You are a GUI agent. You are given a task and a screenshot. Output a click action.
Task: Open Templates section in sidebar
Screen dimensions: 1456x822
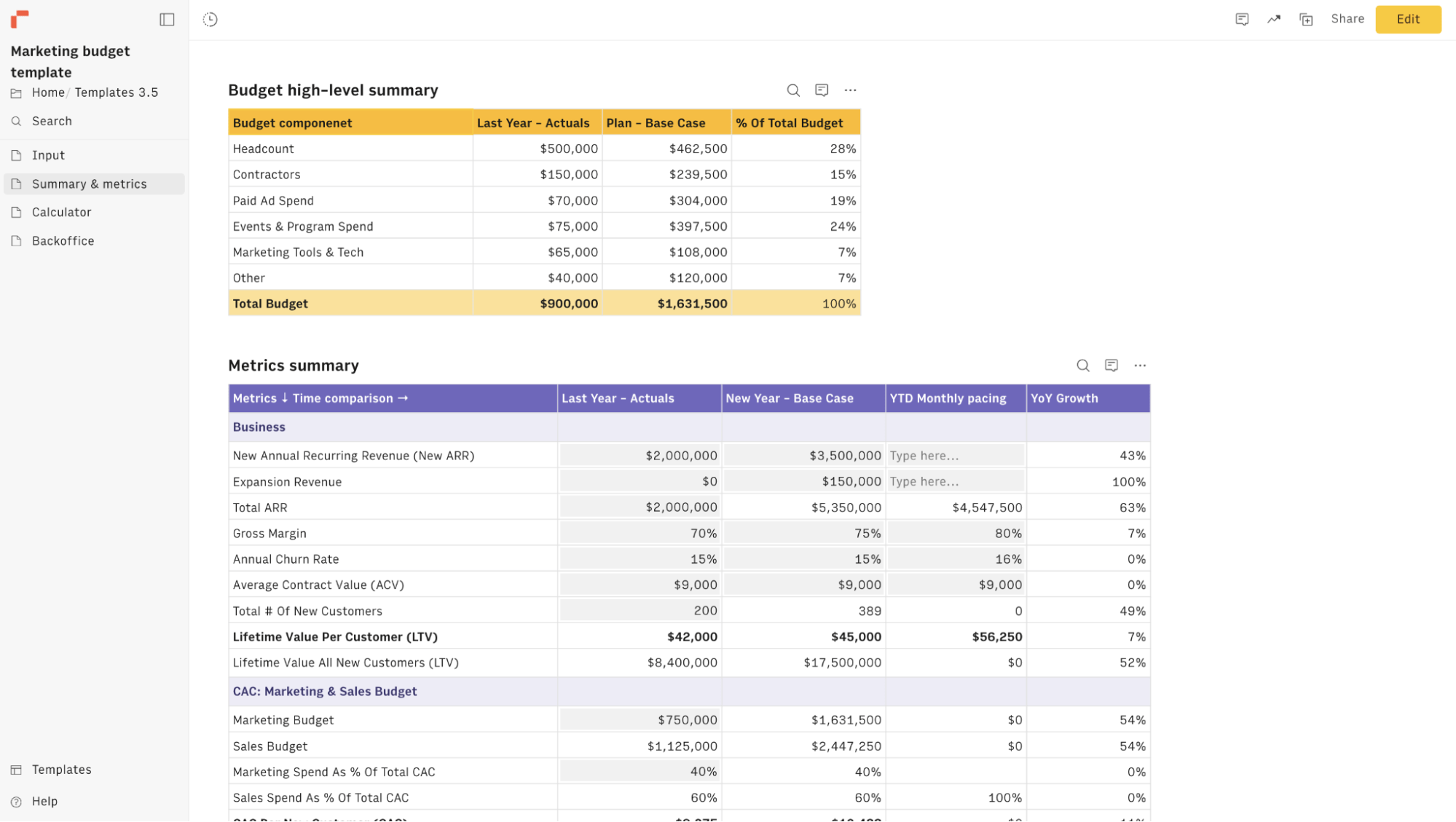pos(62,769)
